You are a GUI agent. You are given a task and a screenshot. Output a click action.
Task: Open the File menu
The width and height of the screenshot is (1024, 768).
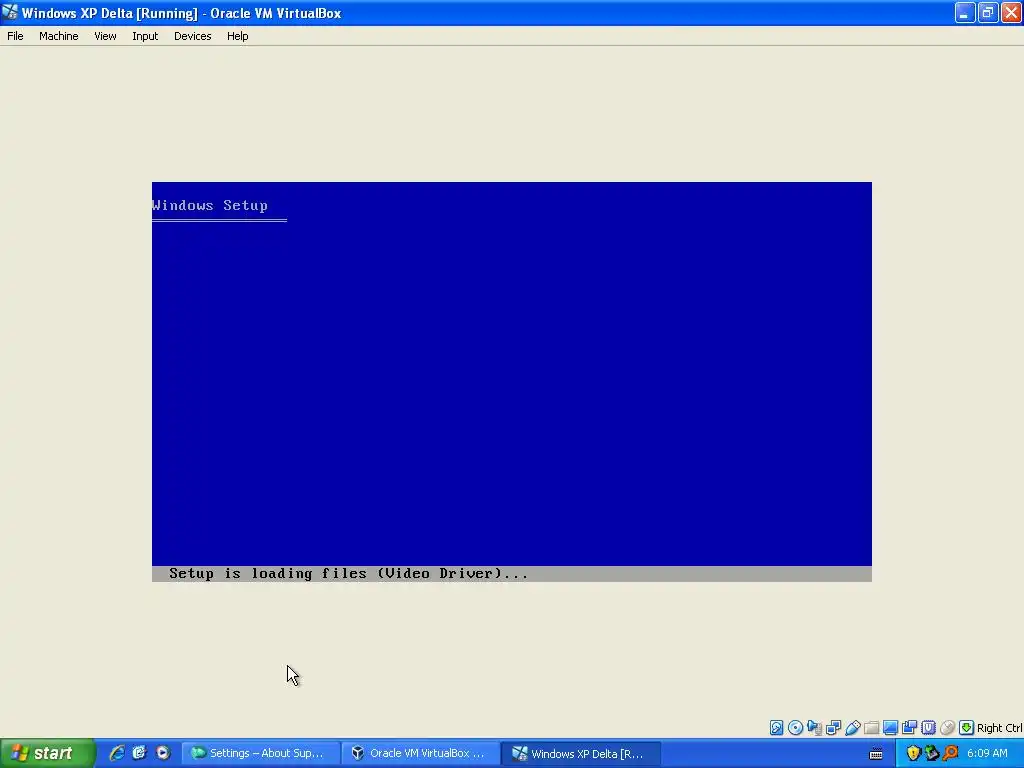coord(15,36)
